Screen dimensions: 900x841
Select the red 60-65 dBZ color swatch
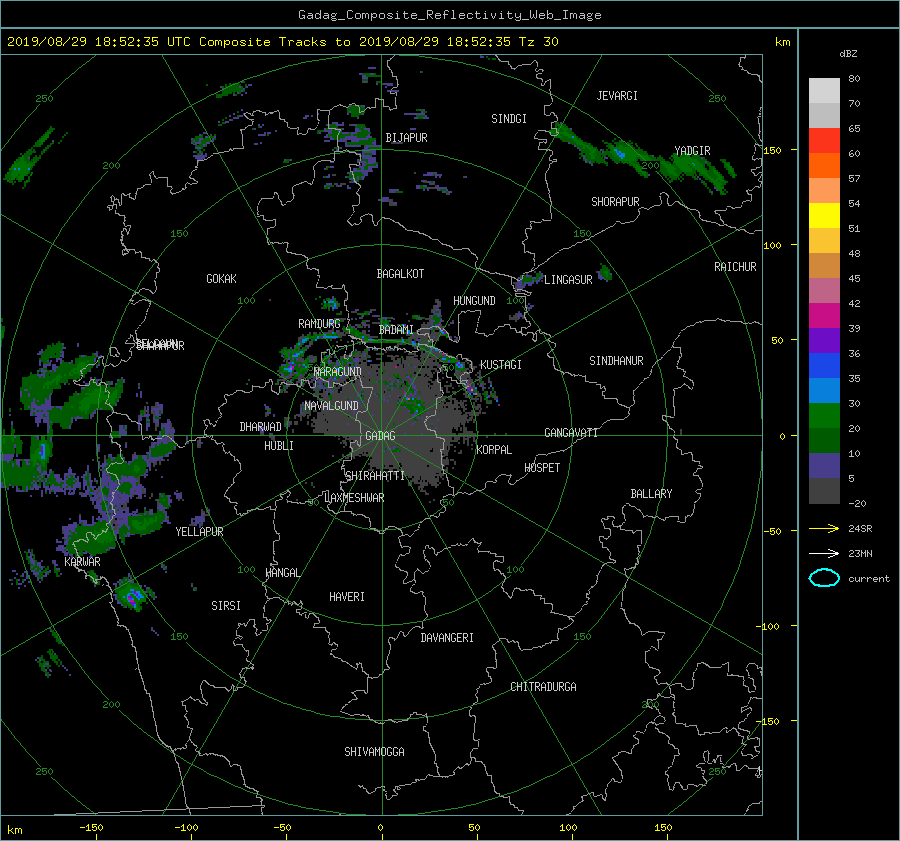(x=824, y=141)
